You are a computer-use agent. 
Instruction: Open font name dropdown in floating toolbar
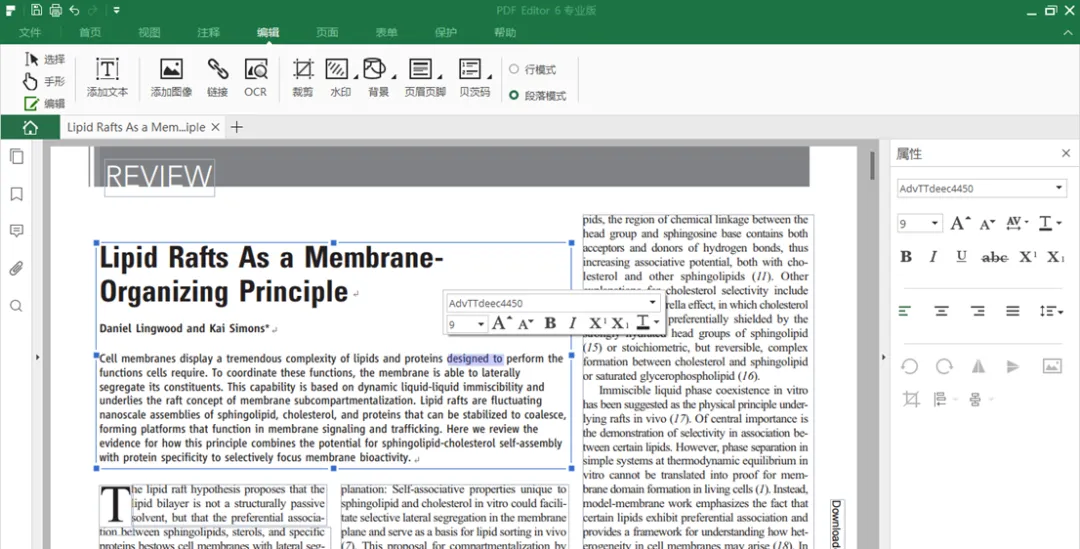point(652,302)
